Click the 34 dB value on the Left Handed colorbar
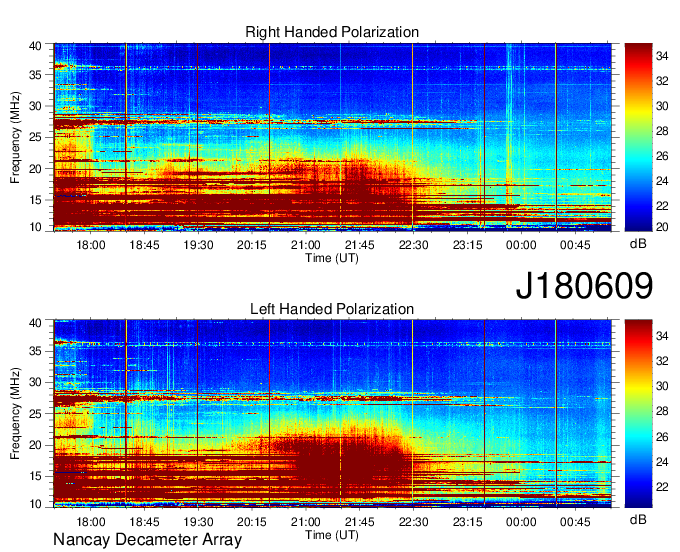680x552 pixels. [x=662, y=335]
